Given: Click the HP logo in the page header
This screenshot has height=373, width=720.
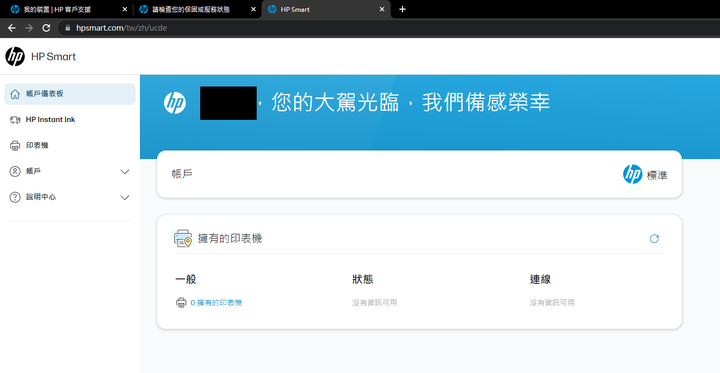Looking at the screenshot, I should tap(15, 57).
